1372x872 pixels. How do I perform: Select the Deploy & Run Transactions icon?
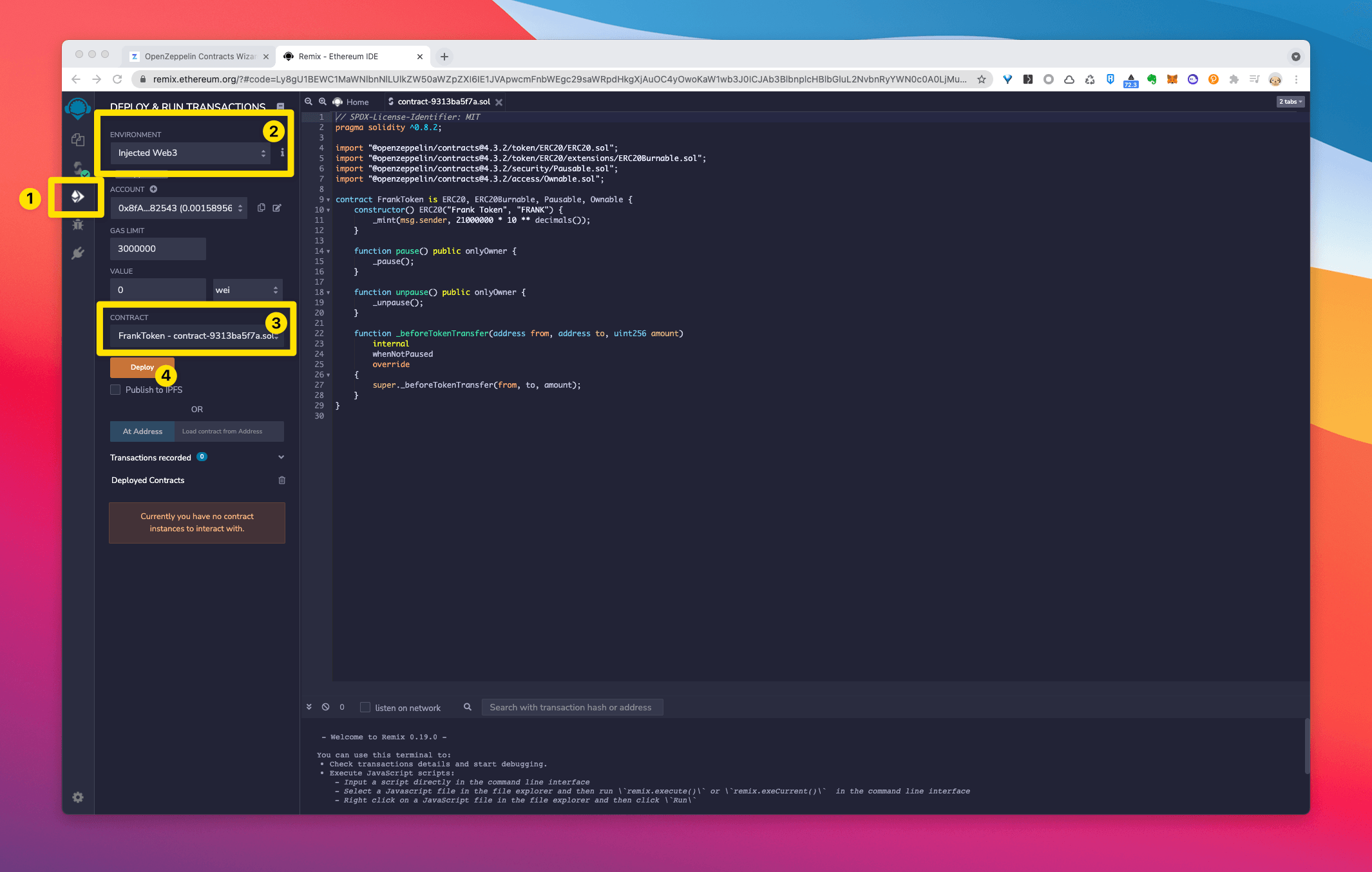pos(78,196)
